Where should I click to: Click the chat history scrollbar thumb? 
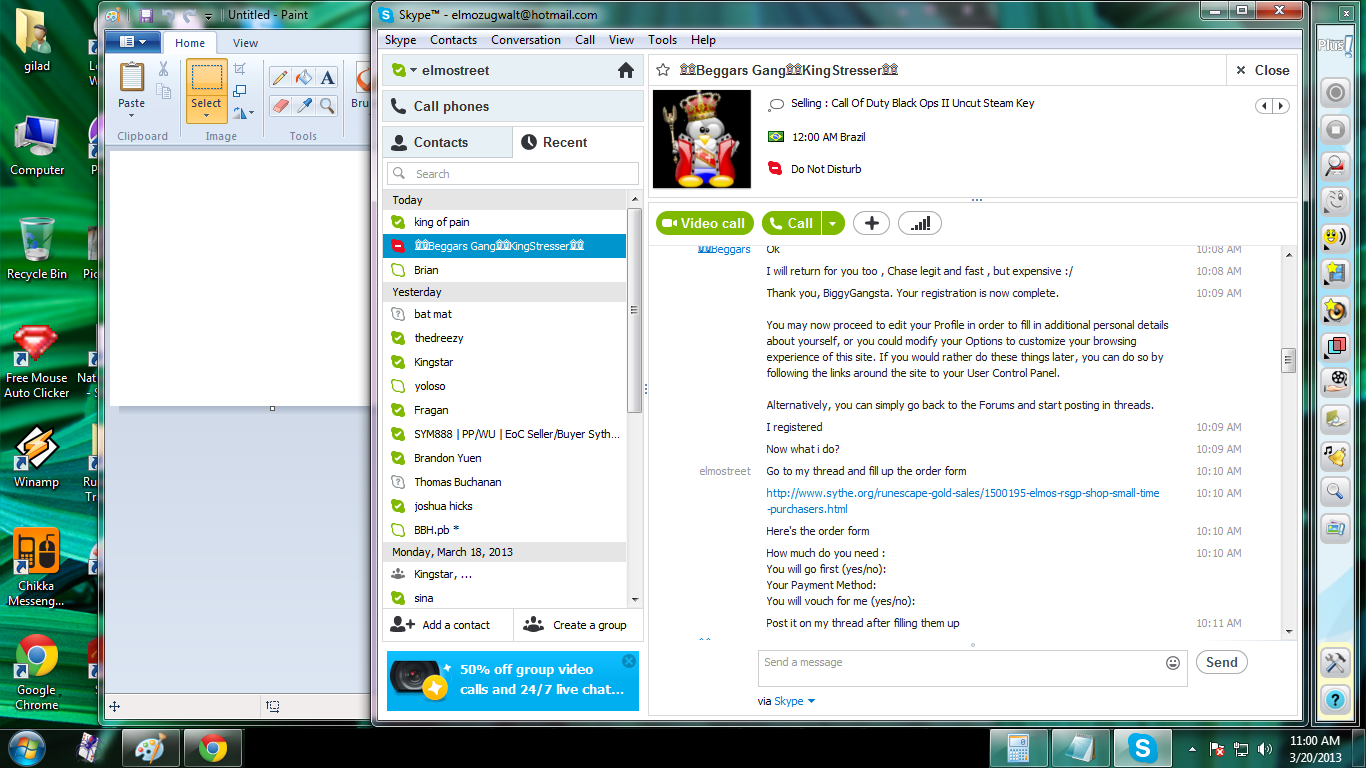[1289, 361]
